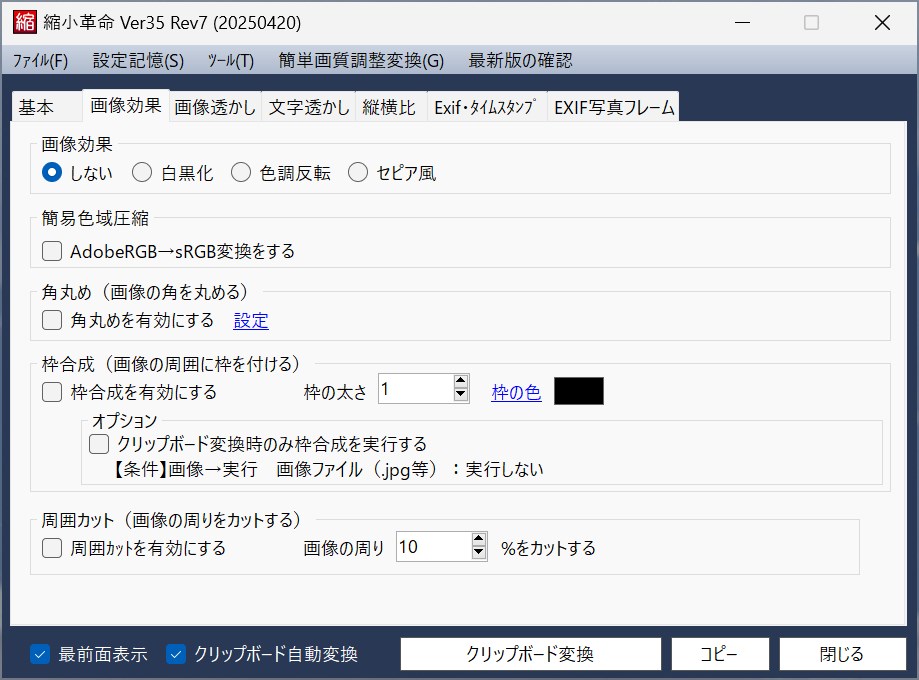Open the 簡単画質調整変換(G) menu

361,60
